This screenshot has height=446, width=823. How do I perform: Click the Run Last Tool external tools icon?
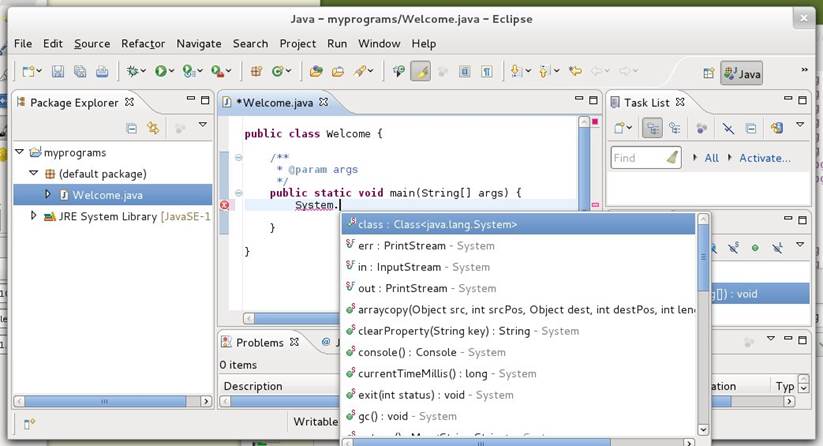pyautogui.click(x=217, y=71)
